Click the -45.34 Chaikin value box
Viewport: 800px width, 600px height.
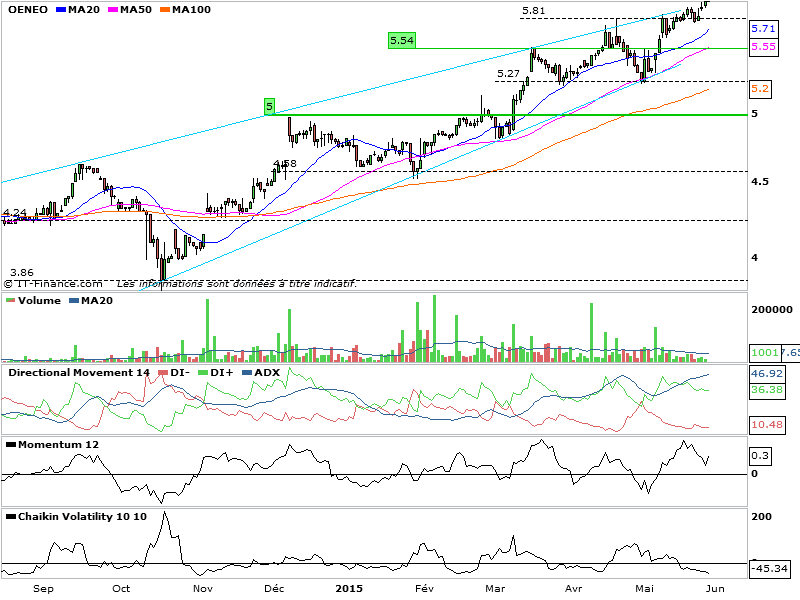770,568
